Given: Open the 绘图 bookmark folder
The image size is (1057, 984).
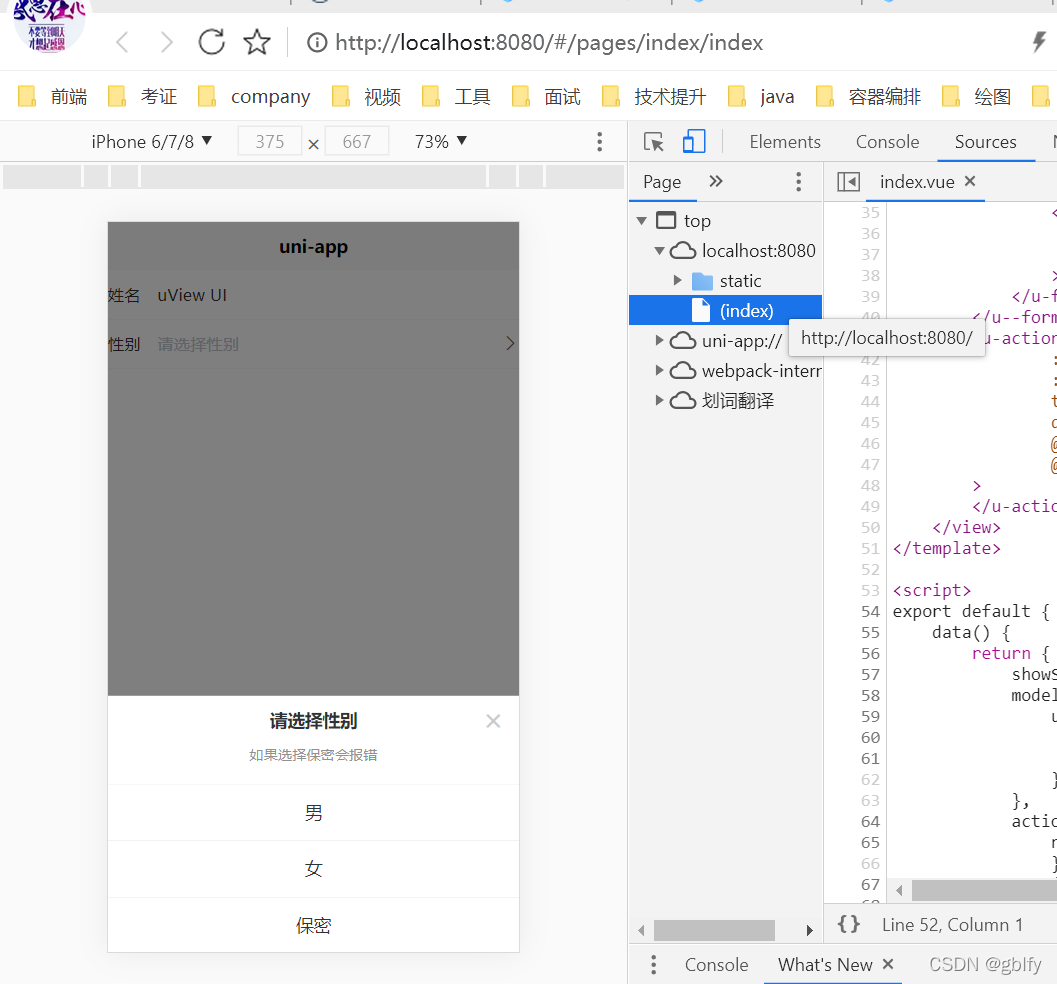Looking at the screenshot, I should coord(976,96).
